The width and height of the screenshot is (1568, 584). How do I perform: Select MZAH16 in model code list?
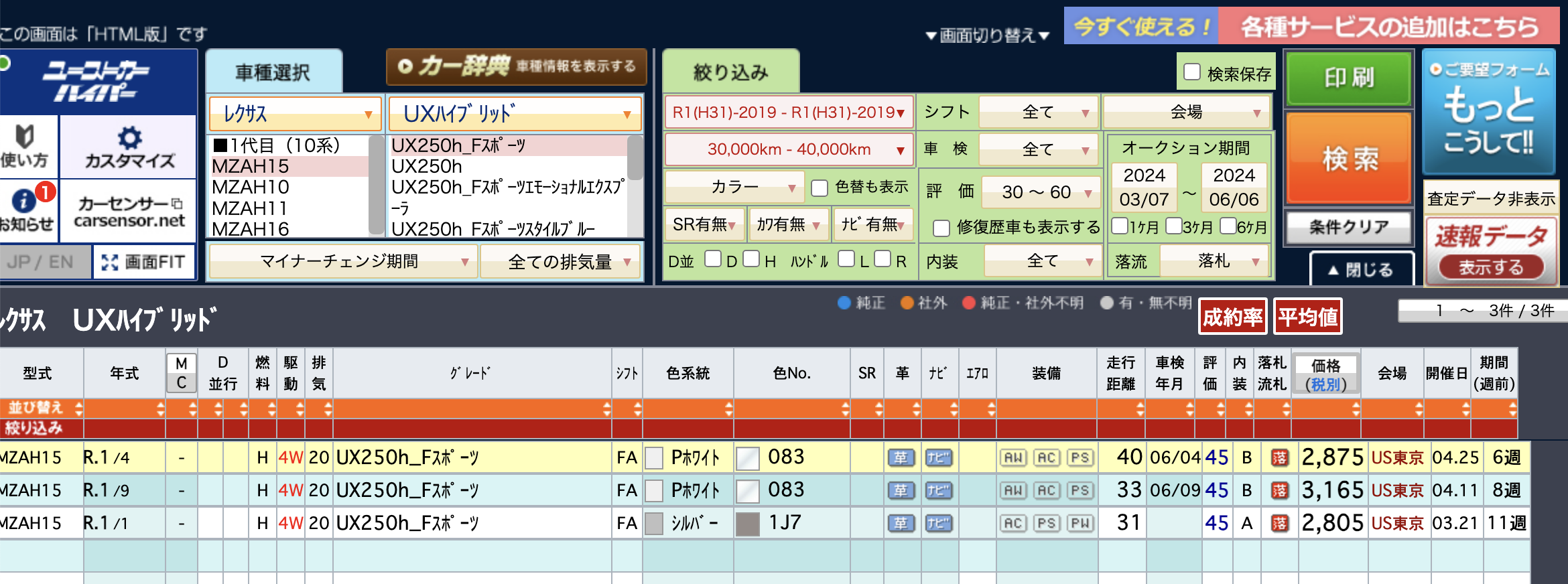(251, 229)
